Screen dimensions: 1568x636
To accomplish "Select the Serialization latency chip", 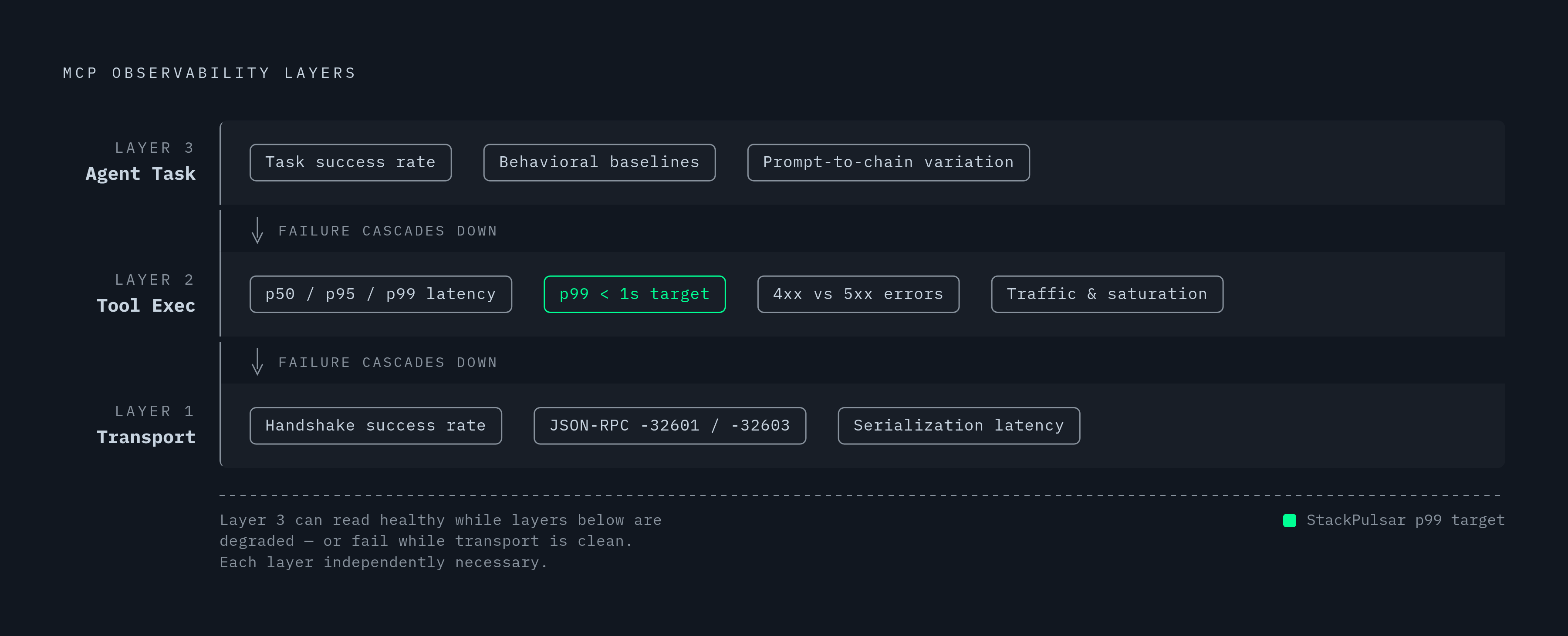I will (959, 425).
